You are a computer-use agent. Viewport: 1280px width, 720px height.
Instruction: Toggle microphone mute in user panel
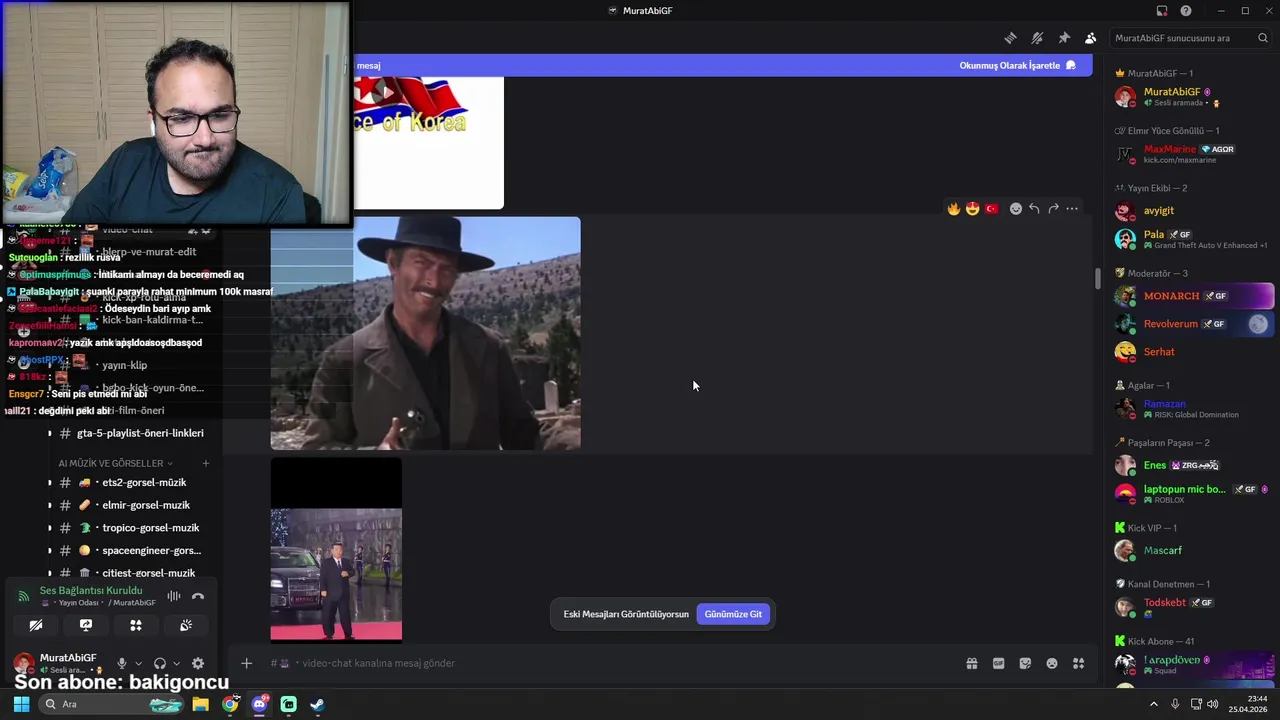point(122,663)
